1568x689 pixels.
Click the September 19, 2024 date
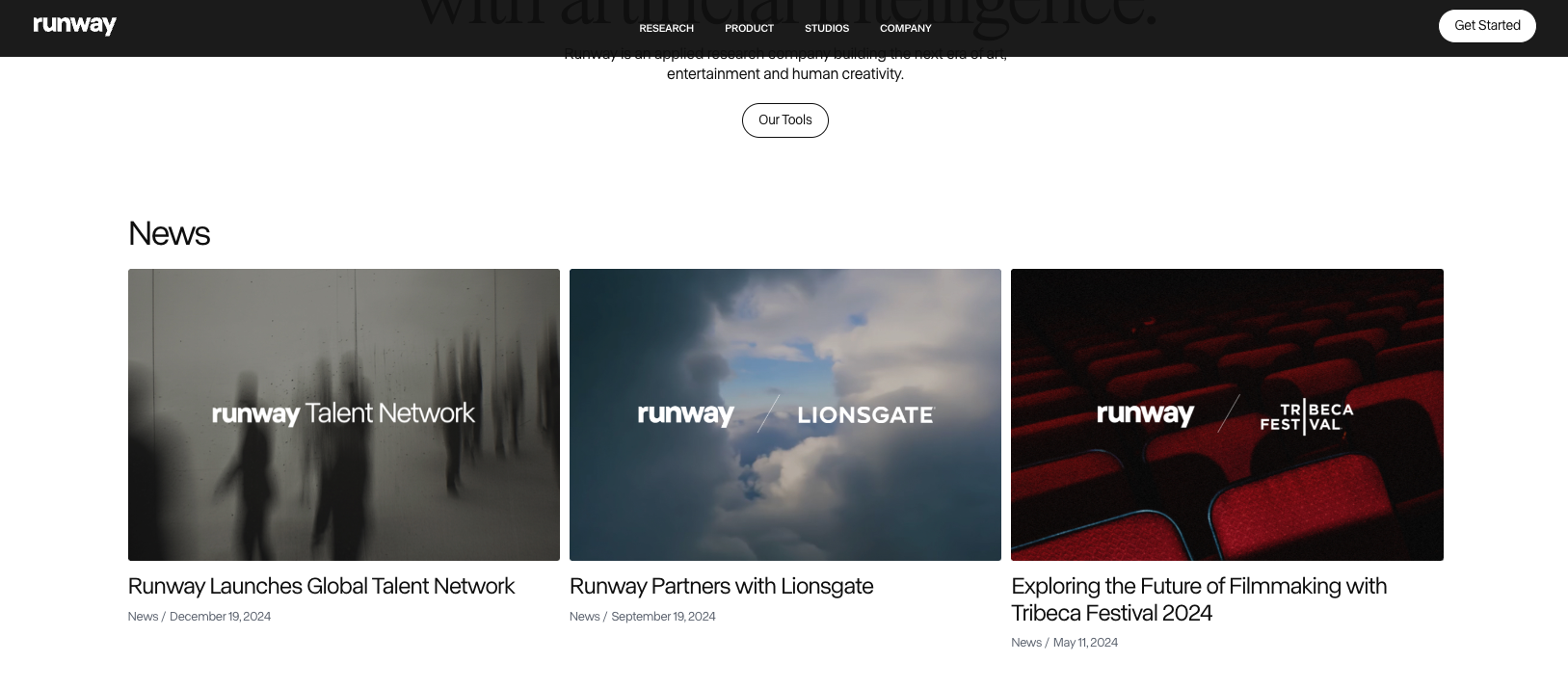click(663, 617)
